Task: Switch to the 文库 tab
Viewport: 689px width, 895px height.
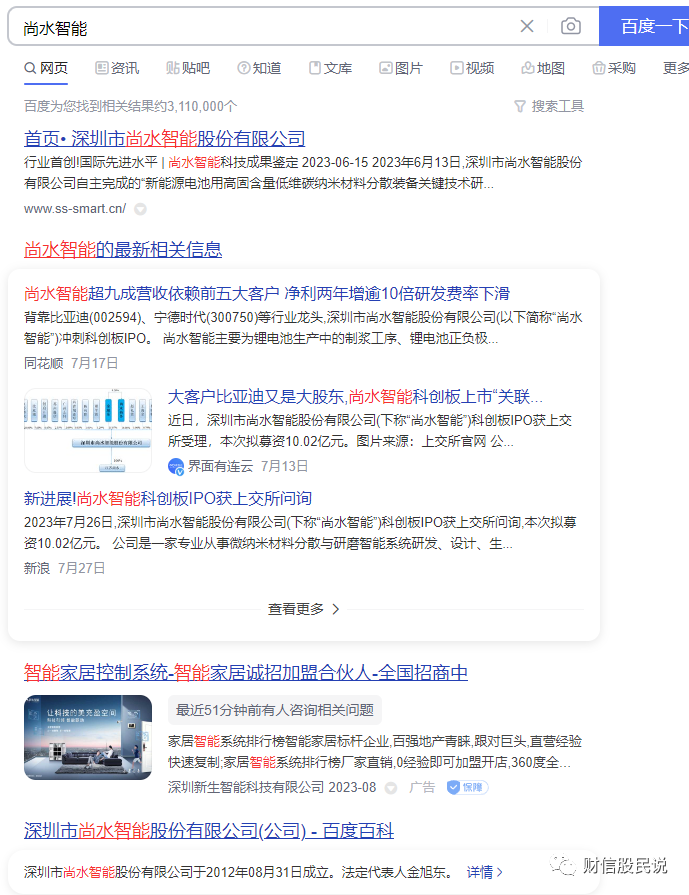Action: coord(330,68)
